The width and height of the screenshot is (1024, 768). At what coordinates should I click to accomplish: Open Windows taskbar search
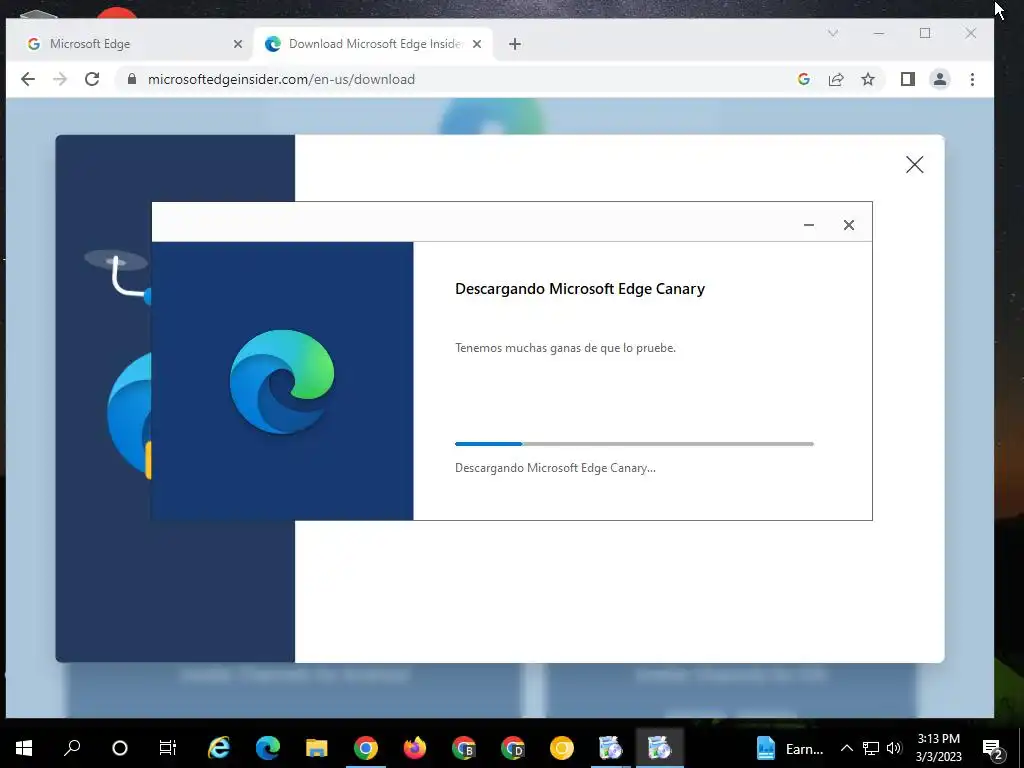point(72,748)
